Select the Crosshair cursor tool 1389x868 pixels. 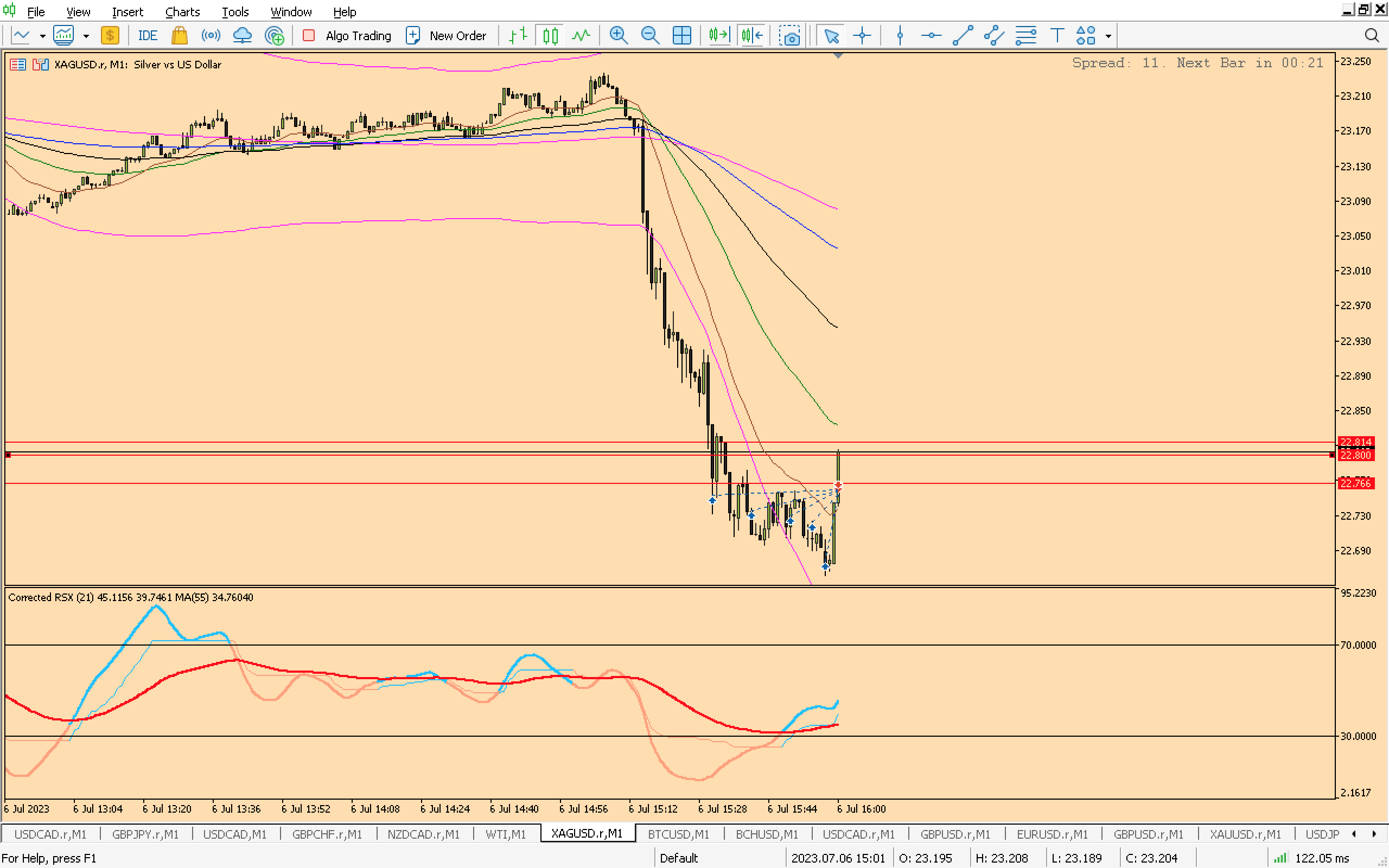(862, 36)
